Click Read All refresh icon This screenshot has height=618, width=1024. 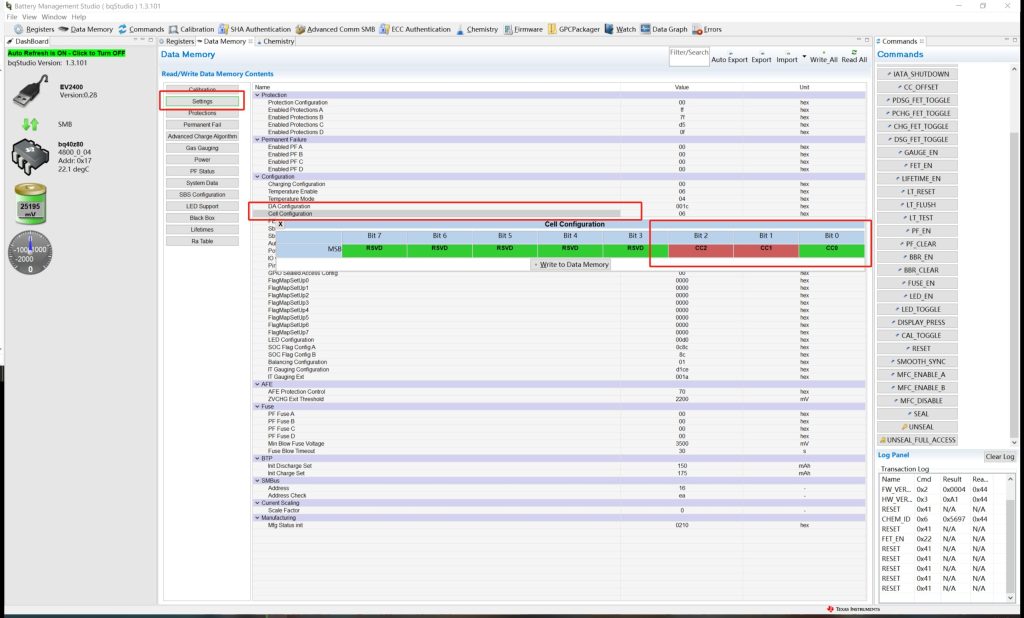(x=853, y=52)
